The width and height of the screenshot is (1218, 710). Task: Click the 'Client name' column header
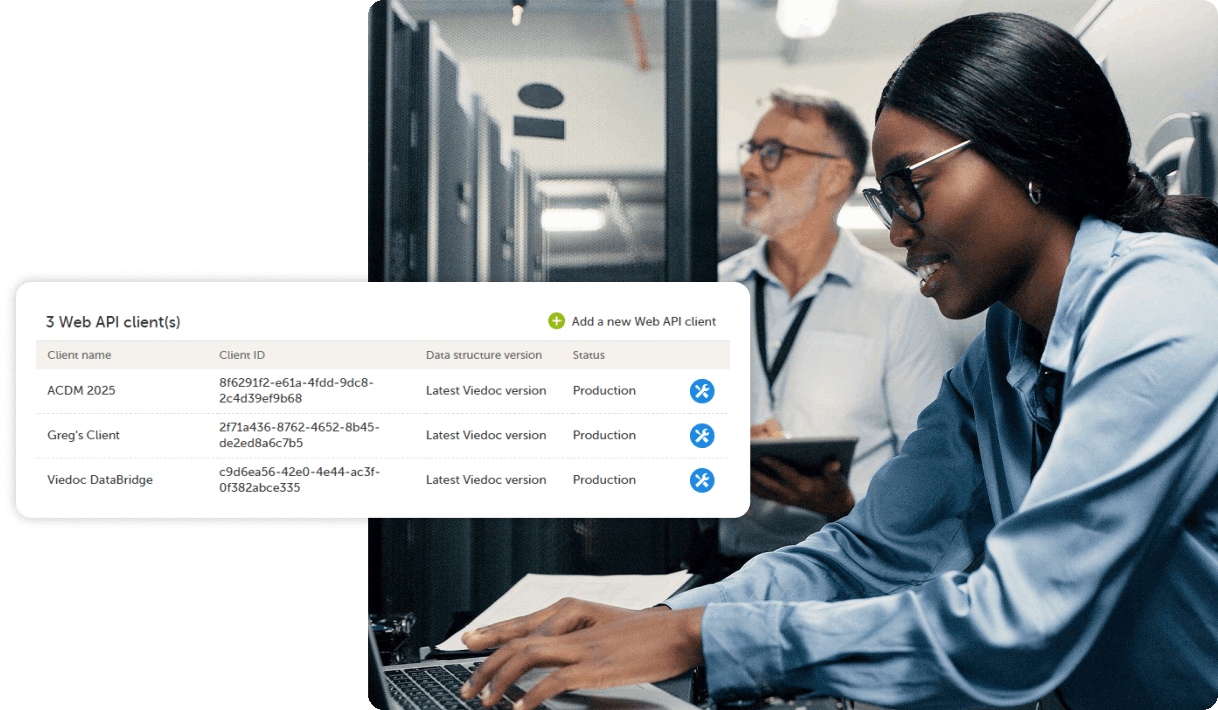tap(79, 355)
